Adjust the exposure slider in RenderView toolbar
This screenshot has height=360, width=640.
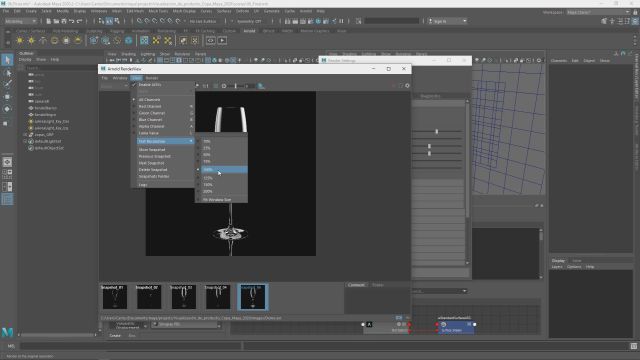click(x=236, y=86)
